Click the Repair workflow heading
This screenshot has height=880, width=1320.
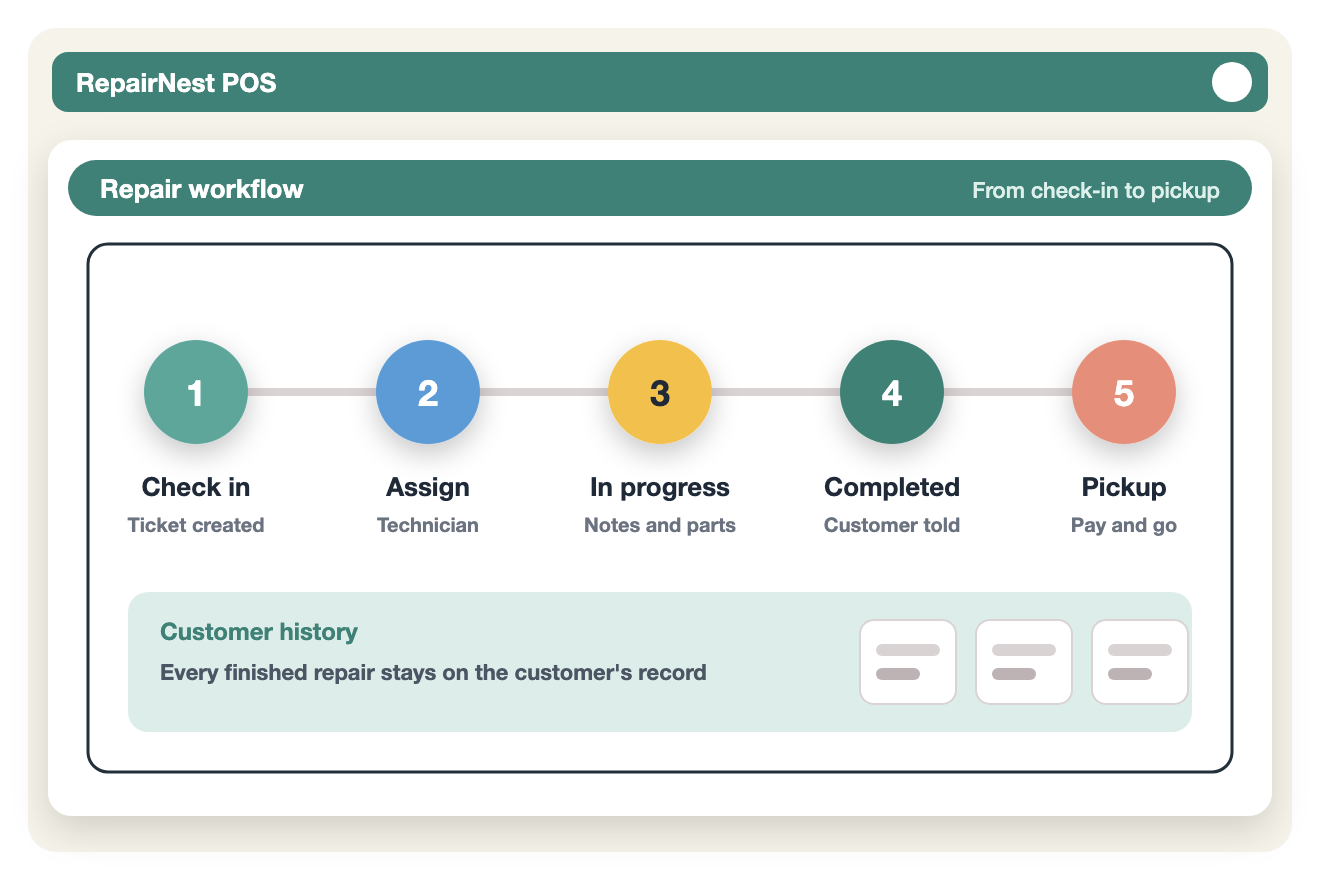point(202,189)
